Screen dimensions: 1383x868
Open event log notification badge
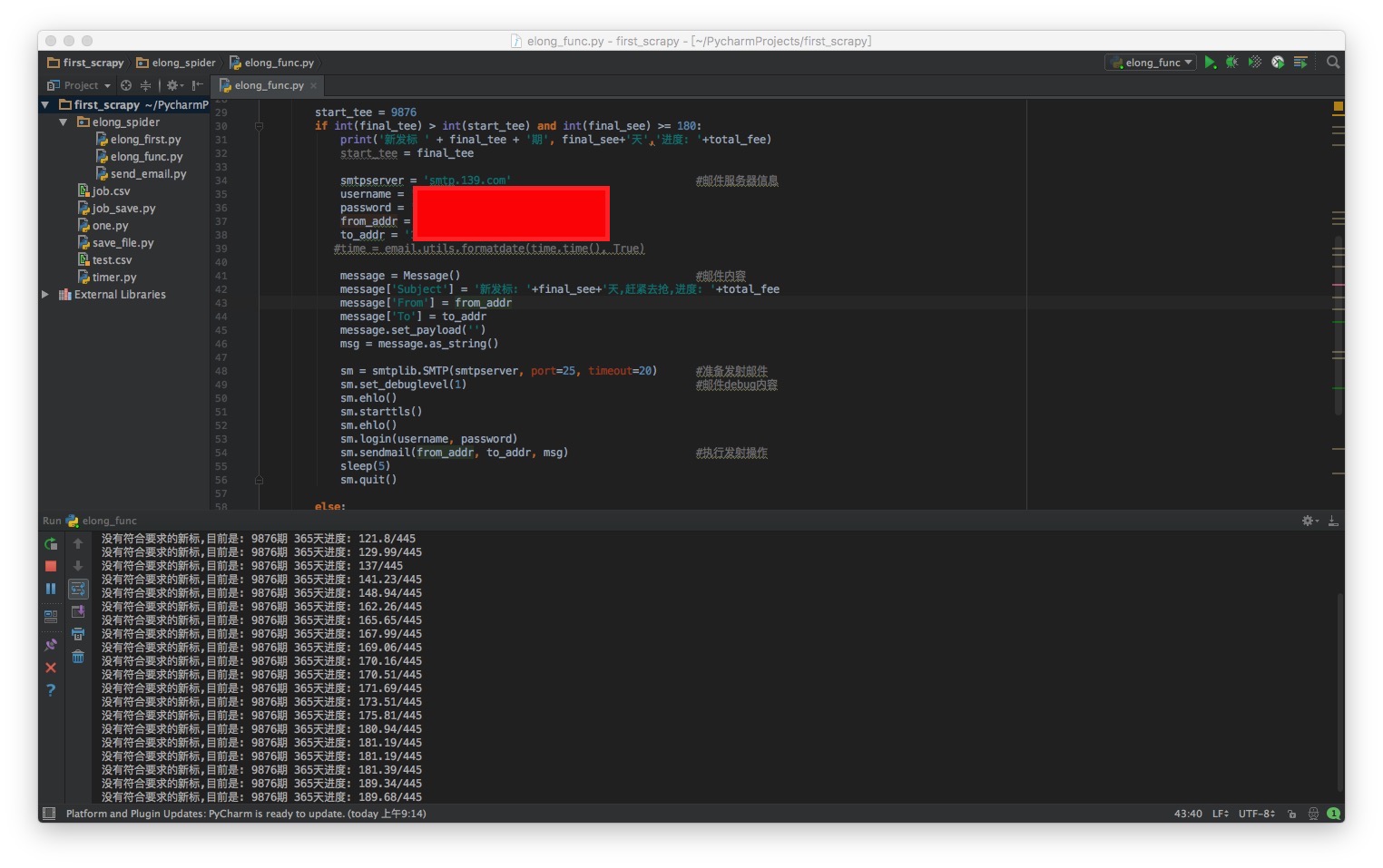click(x=1334, y=814)
